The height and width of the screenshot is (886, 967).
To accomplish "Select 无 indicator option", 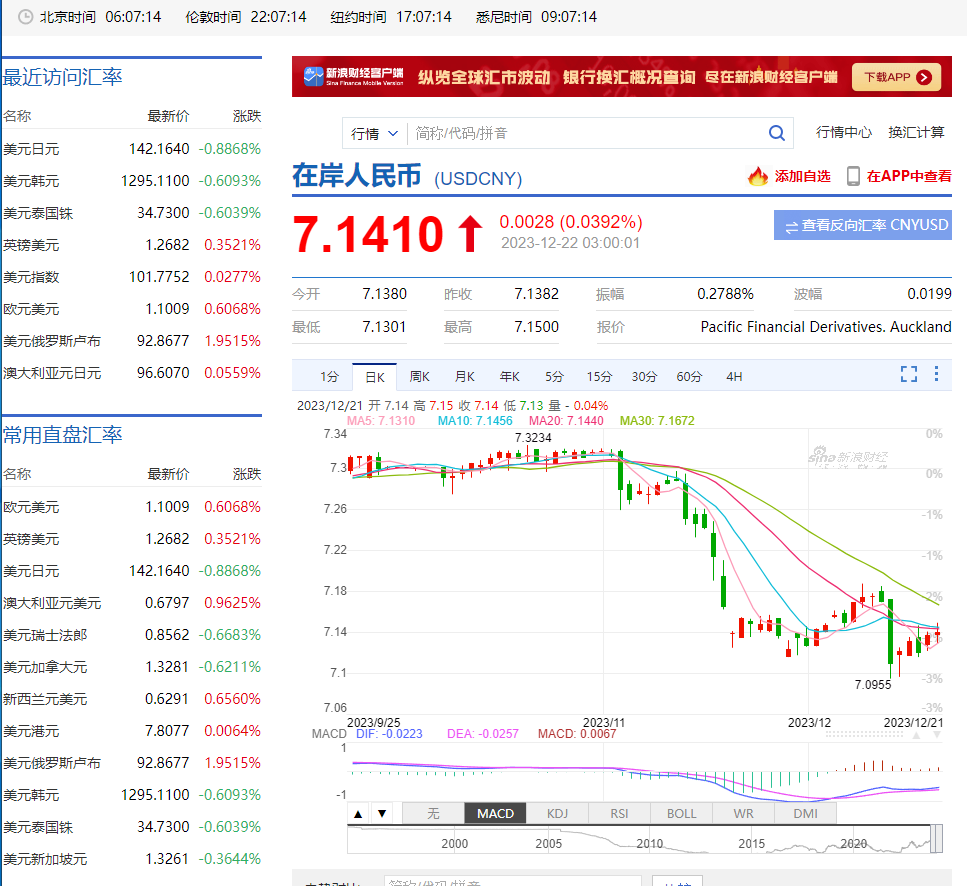I will pos(433,814).
